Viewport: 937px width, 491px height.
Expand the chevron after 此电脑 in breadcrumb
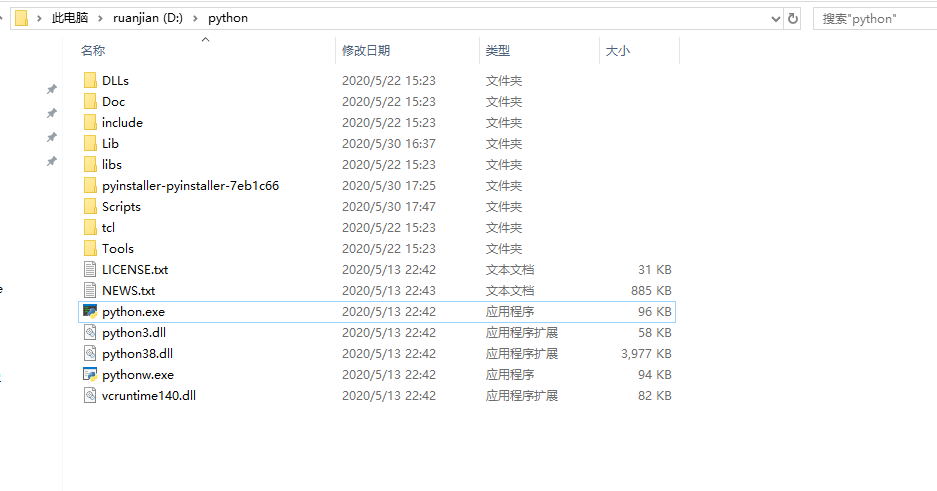click(x=100, y=18)
